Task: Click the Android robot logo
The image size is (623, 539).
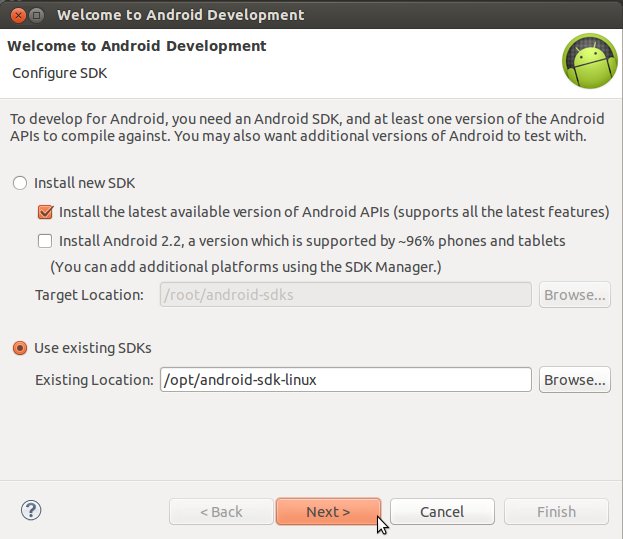Action: point(590,61)
